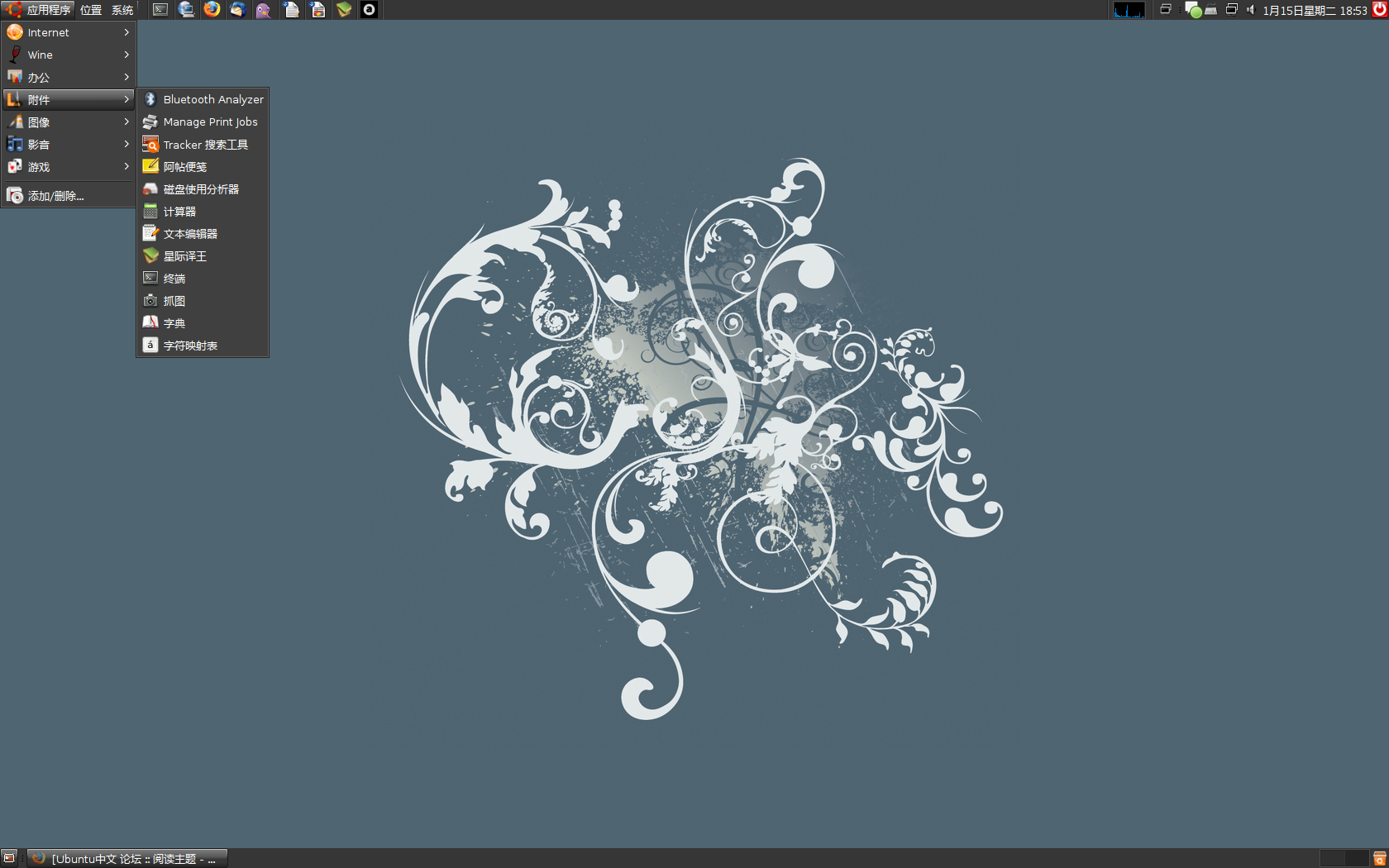Viewport: 1389px width, 868px height.
Task: Open the OpenOffice Writer document launcher
Action: [291, 10]
